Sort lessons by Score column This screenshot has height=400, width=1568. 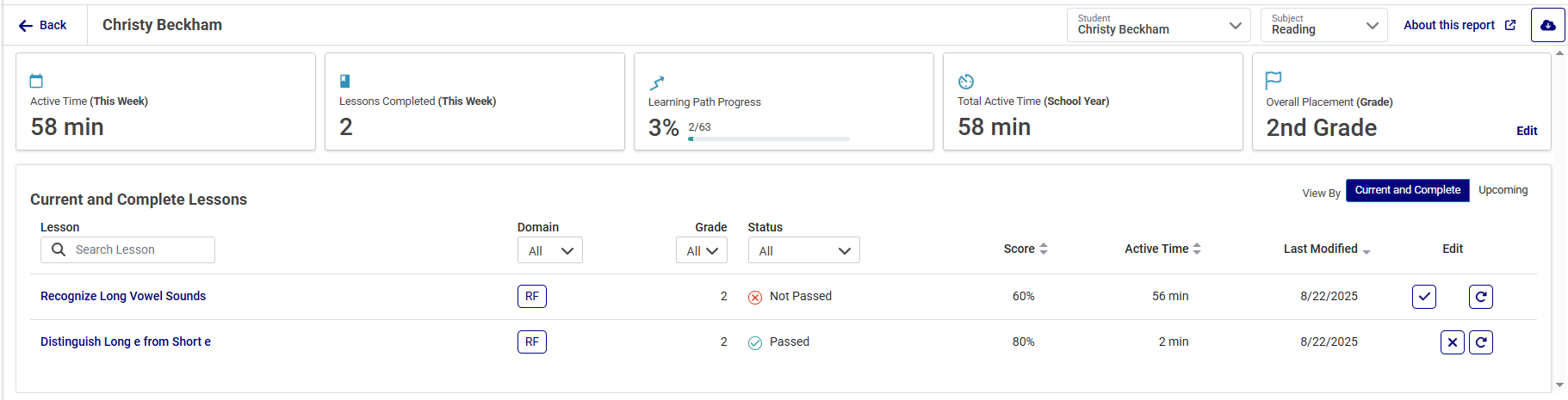tap(1026, 249)
